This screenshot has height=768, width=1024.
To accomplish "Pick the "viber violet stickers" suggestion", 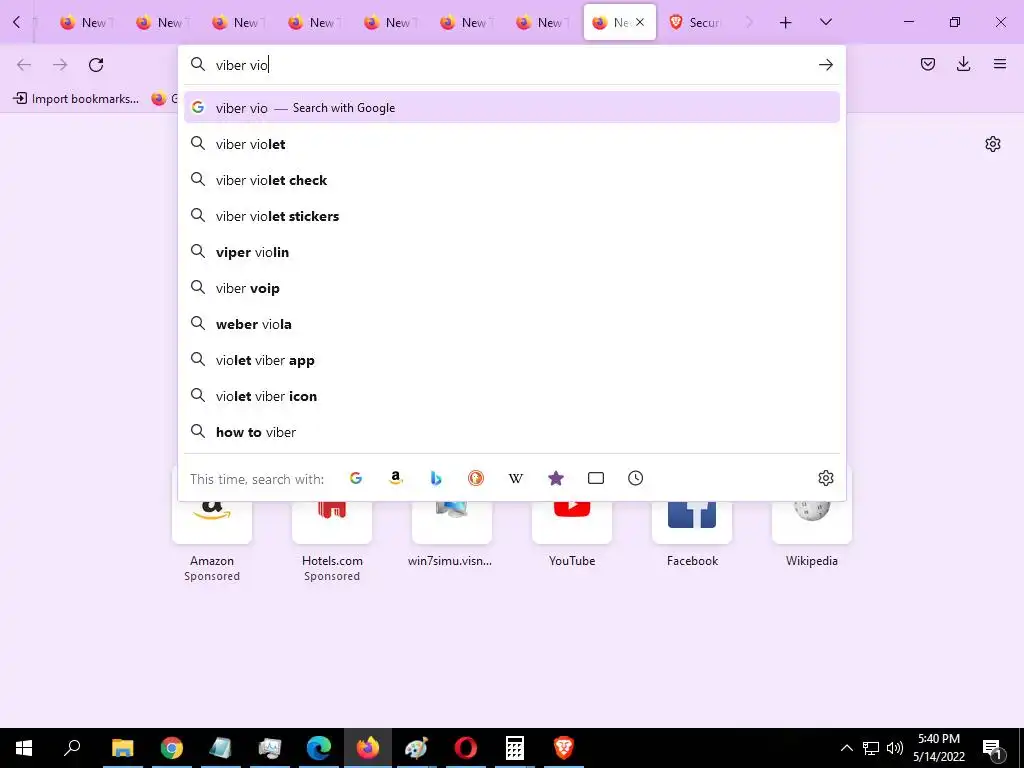I will tap(512, 216).
